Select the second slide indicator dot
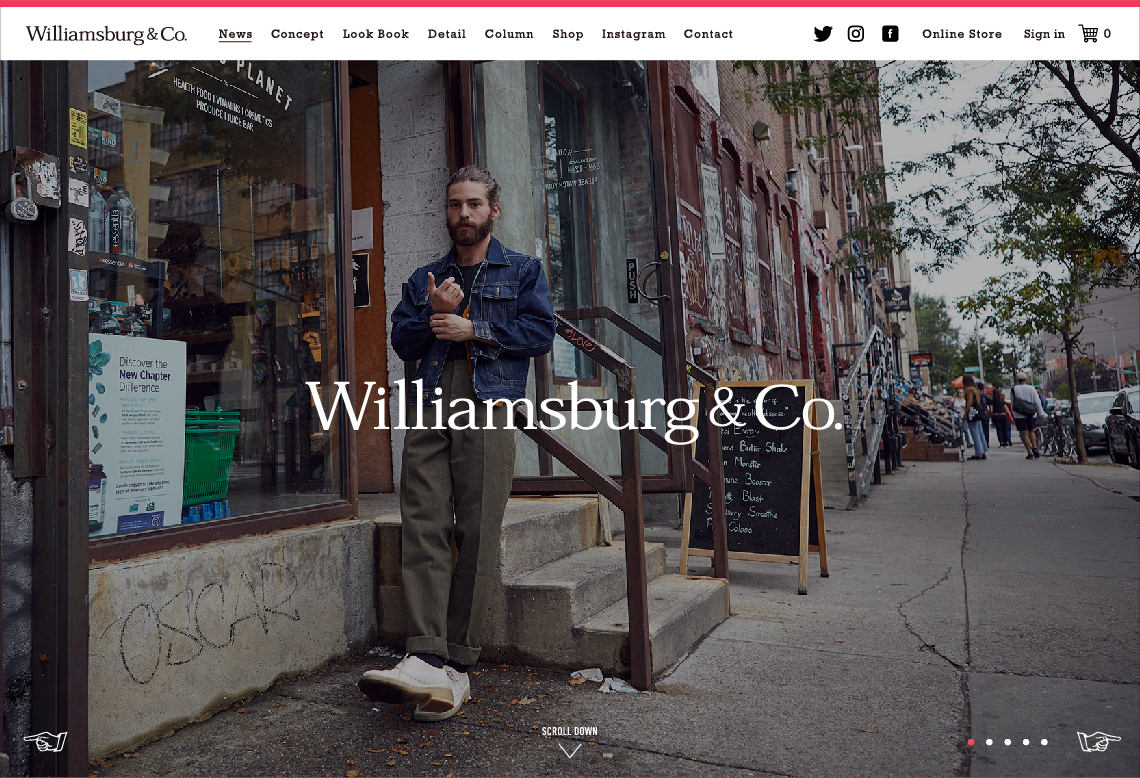The image size is (1140, 778). [989, 742]
